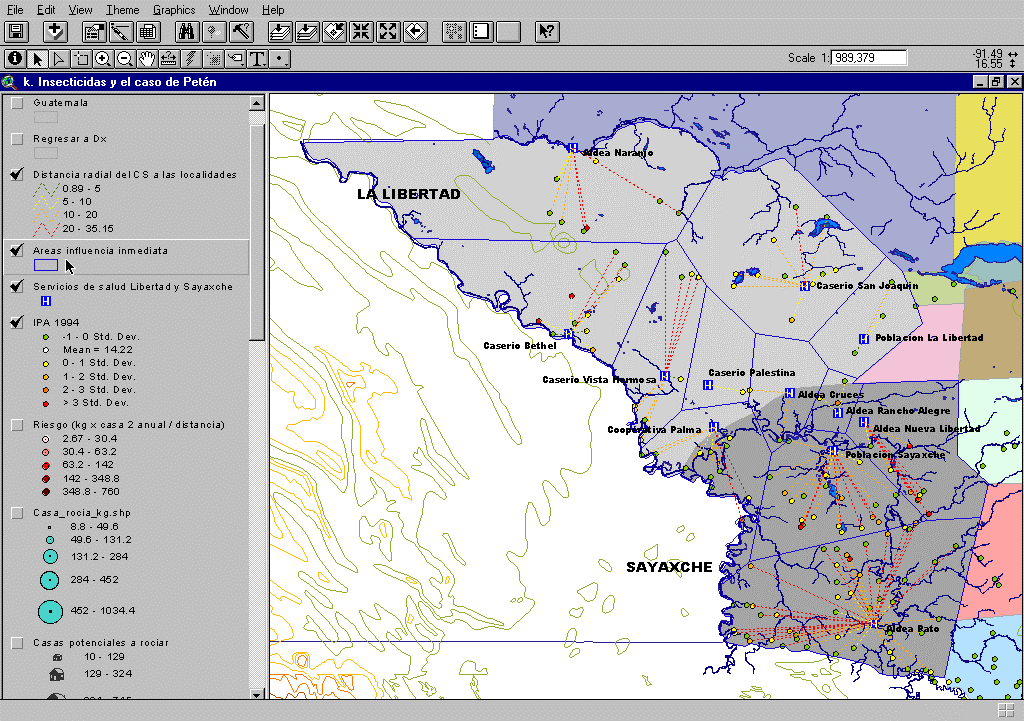Click the Scale input field
Viewport: 1024px width, 721px height.
point(868,58)
